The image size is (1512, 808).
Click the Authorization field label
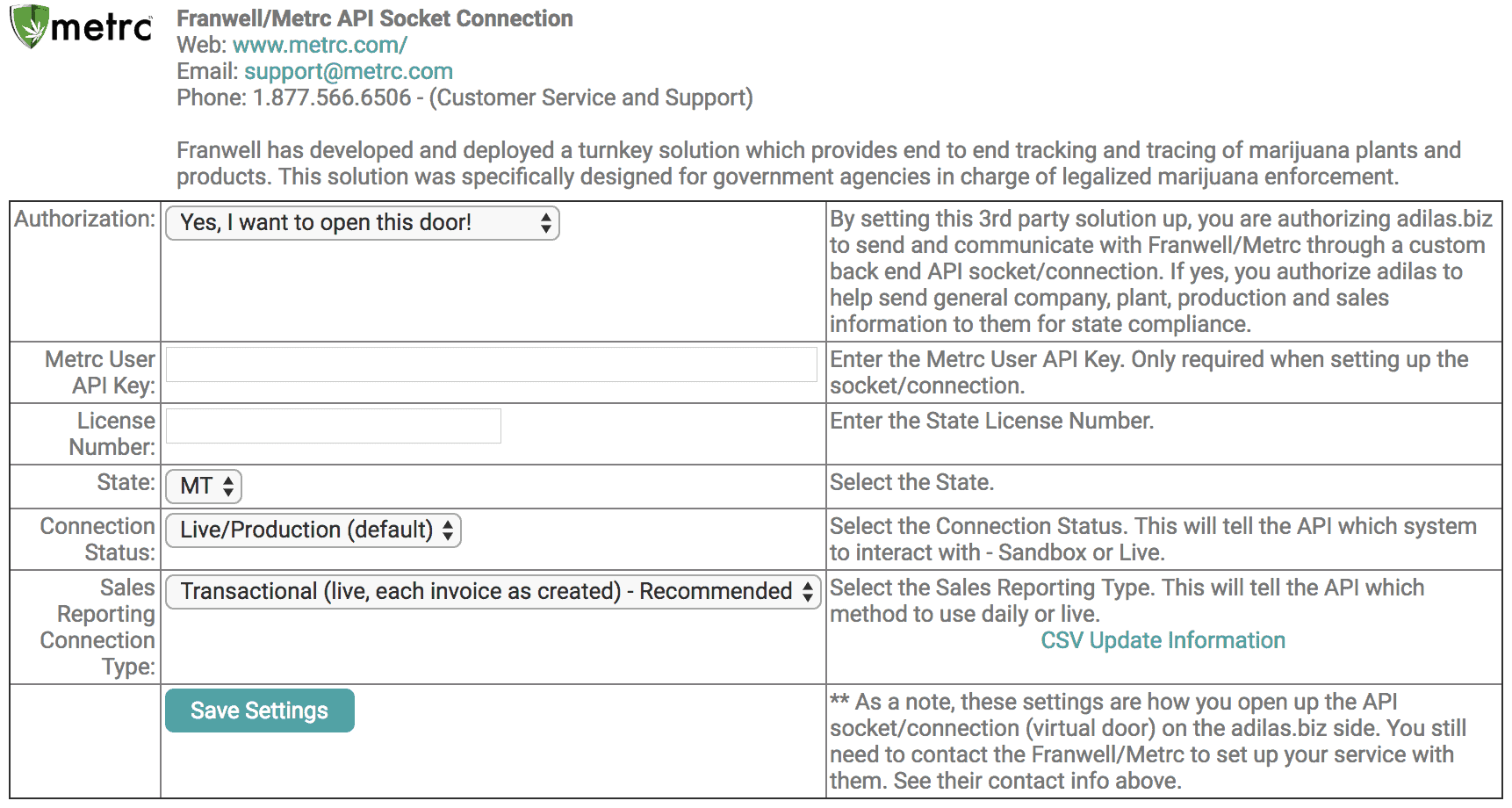pos(85,219)
